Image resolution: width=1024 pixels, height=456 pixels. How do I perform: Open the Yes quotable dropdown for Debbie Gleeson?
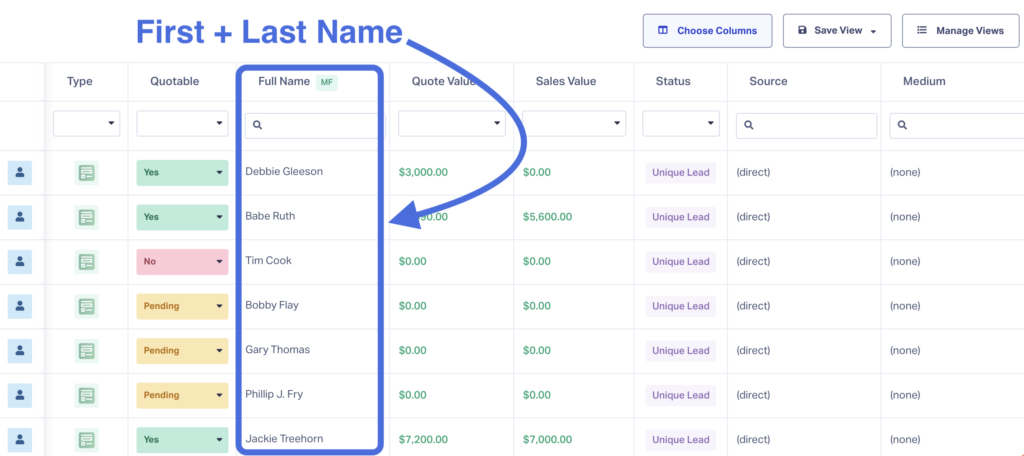[x=182, y=172]
